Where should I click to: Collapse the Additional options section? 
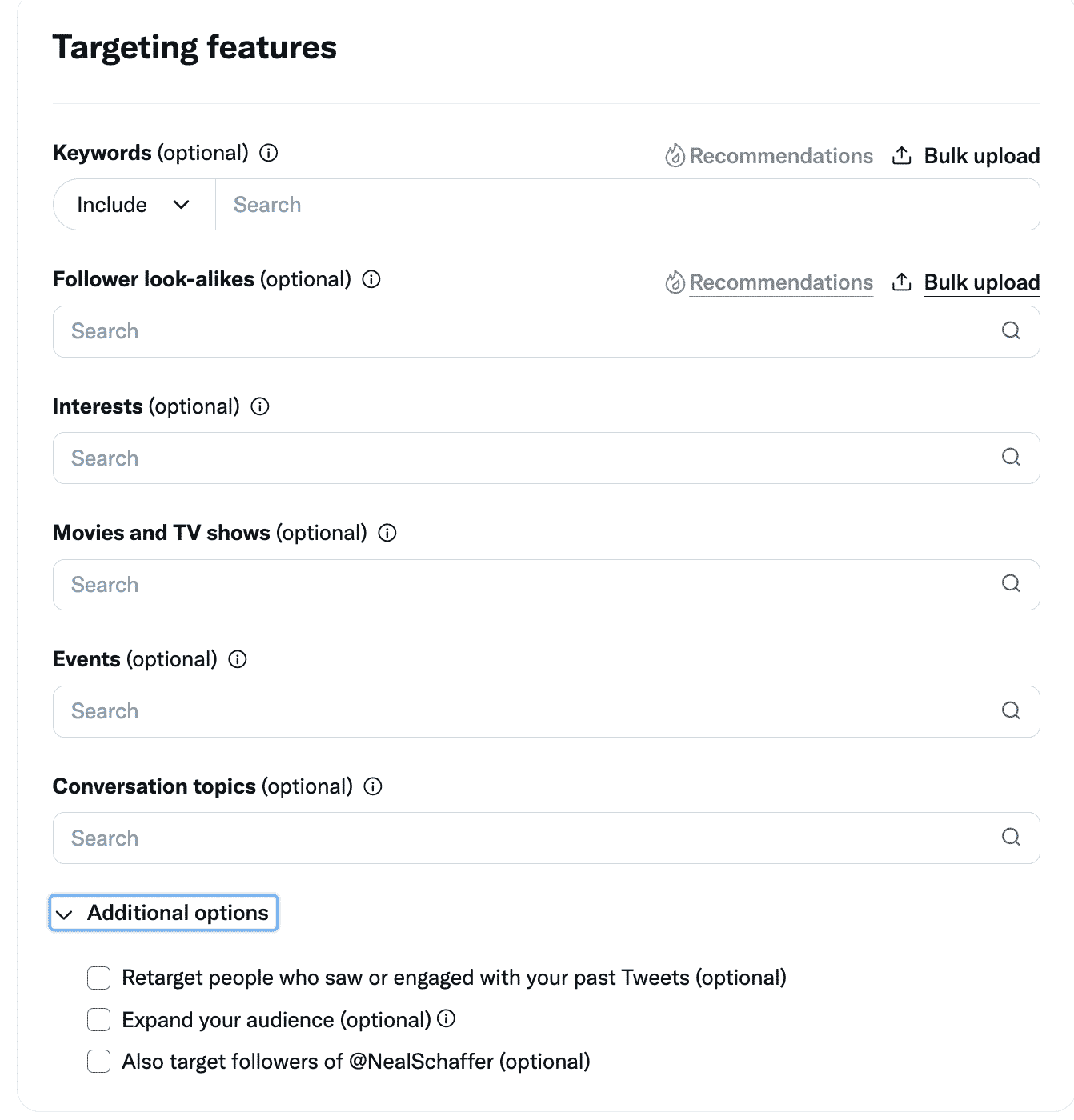tap(162, 913)
